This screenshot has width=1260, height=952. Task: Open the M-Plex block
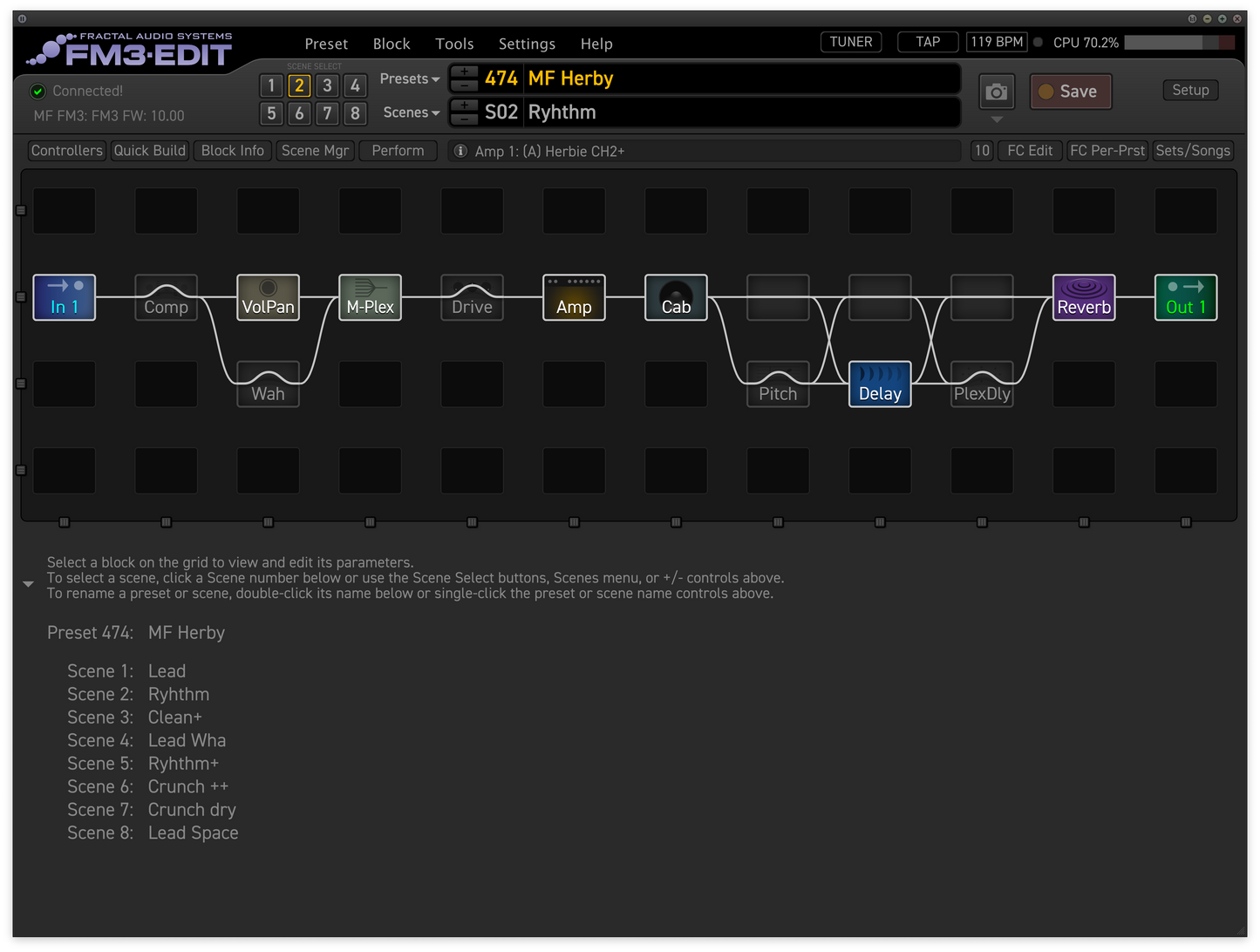(370, 297)
